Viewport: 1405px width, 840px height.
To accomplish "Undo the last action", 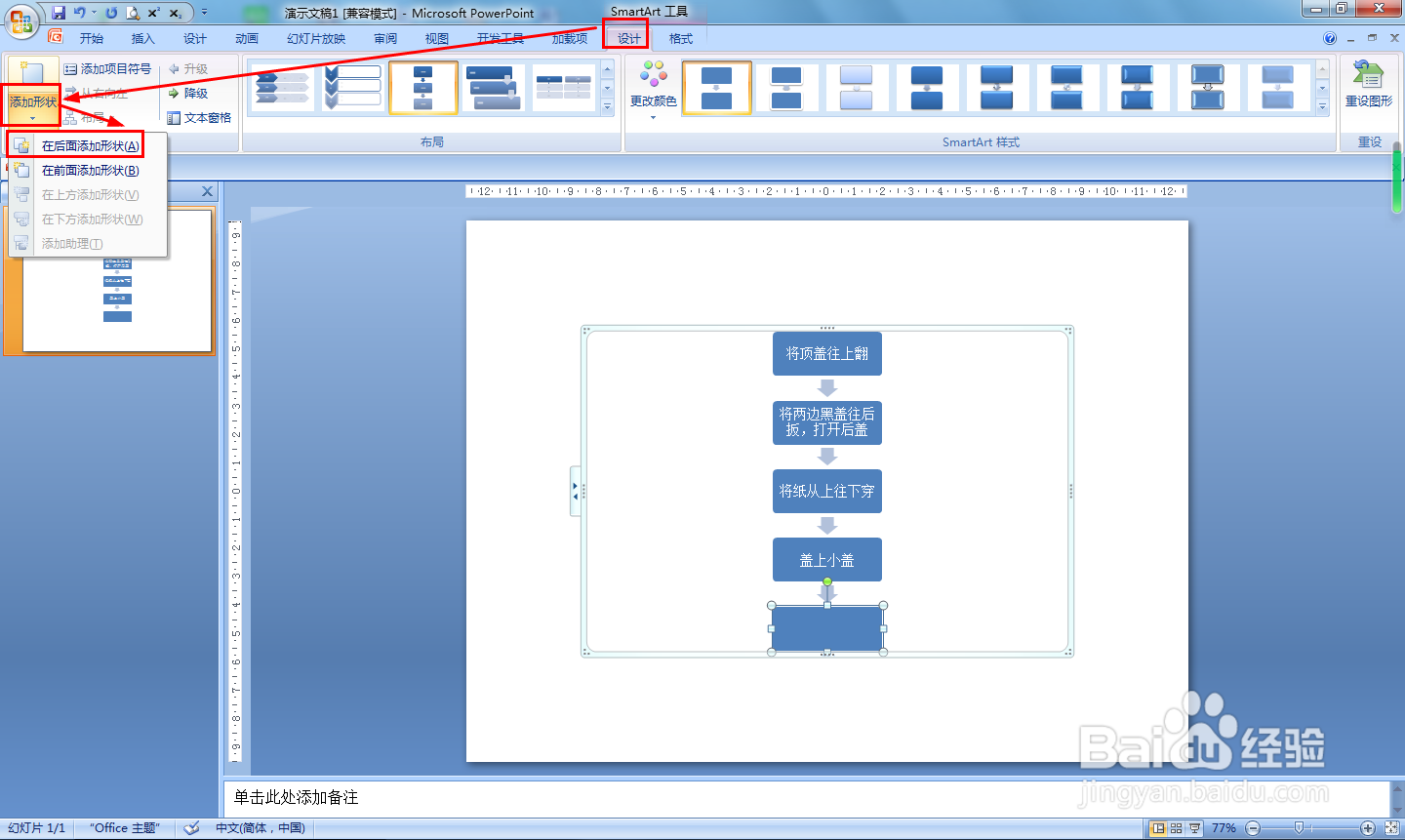I will pos(79,13).
